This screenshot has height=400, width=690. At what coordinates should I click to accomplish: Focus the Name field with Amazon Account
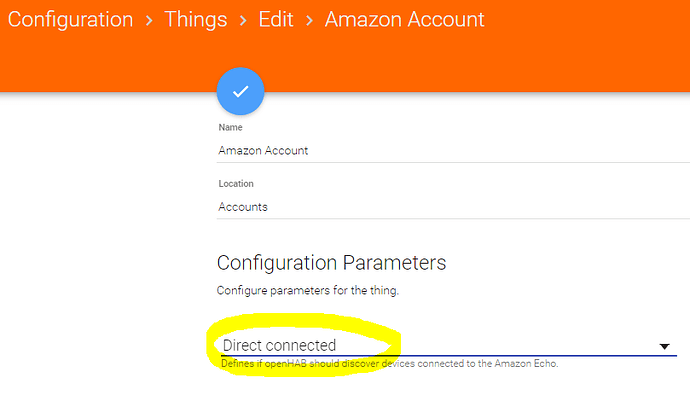pyautogui.click(x=450, y=150)
